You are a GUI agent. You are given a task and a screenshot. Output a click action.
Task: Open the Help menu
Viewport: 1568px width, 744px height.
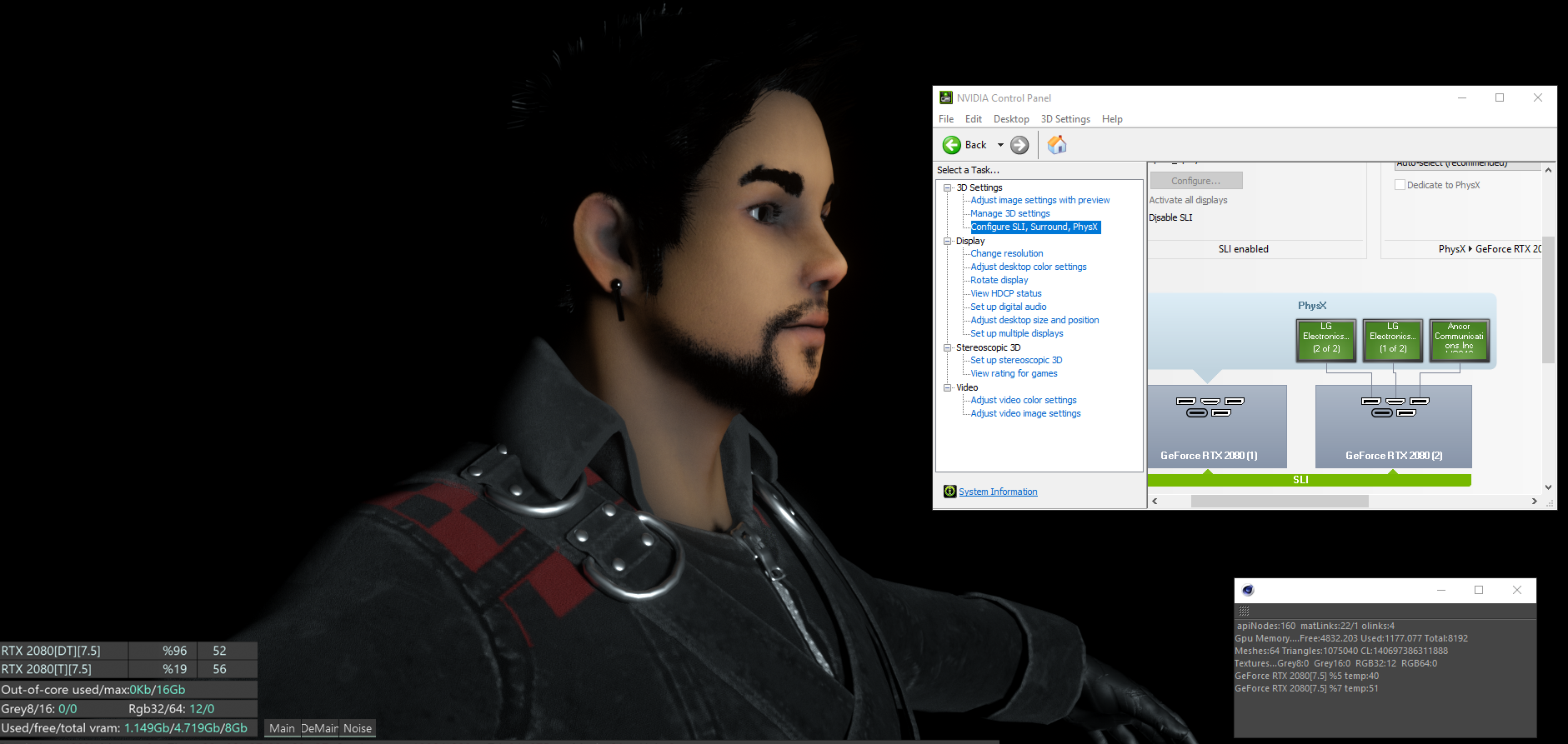(x=1112, y=119)
